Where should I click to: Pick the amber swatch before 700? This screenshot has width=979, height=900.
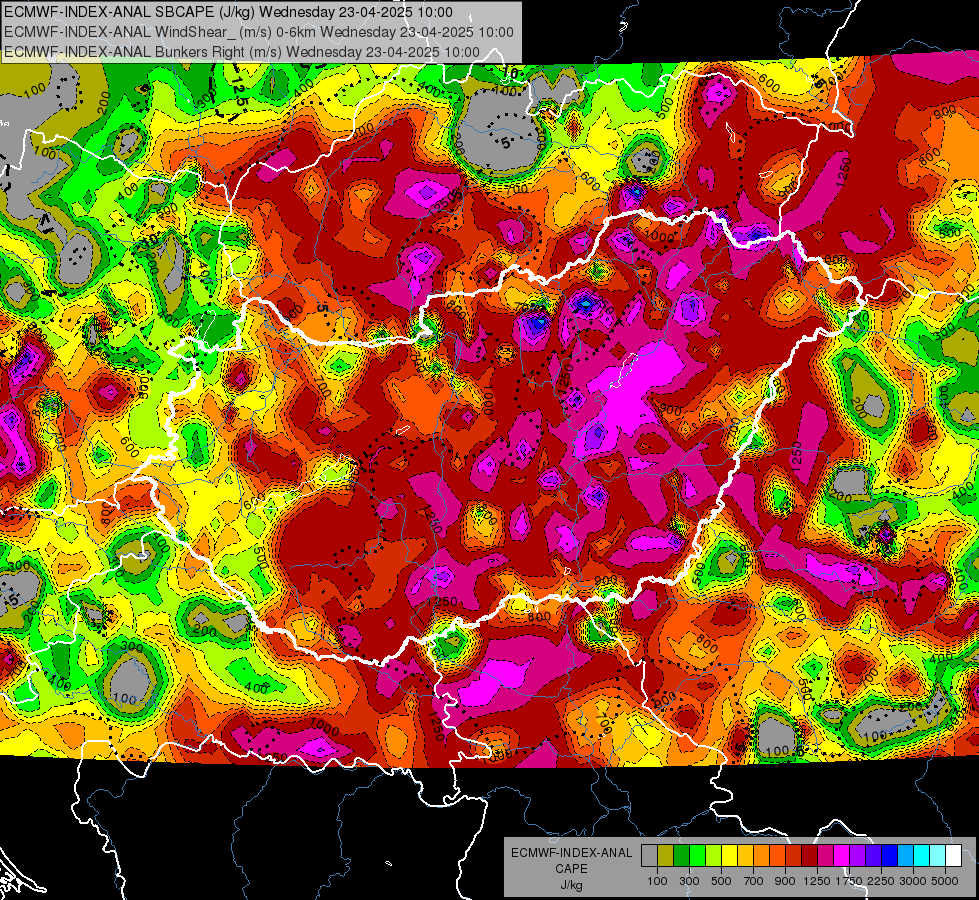[745, 855]
